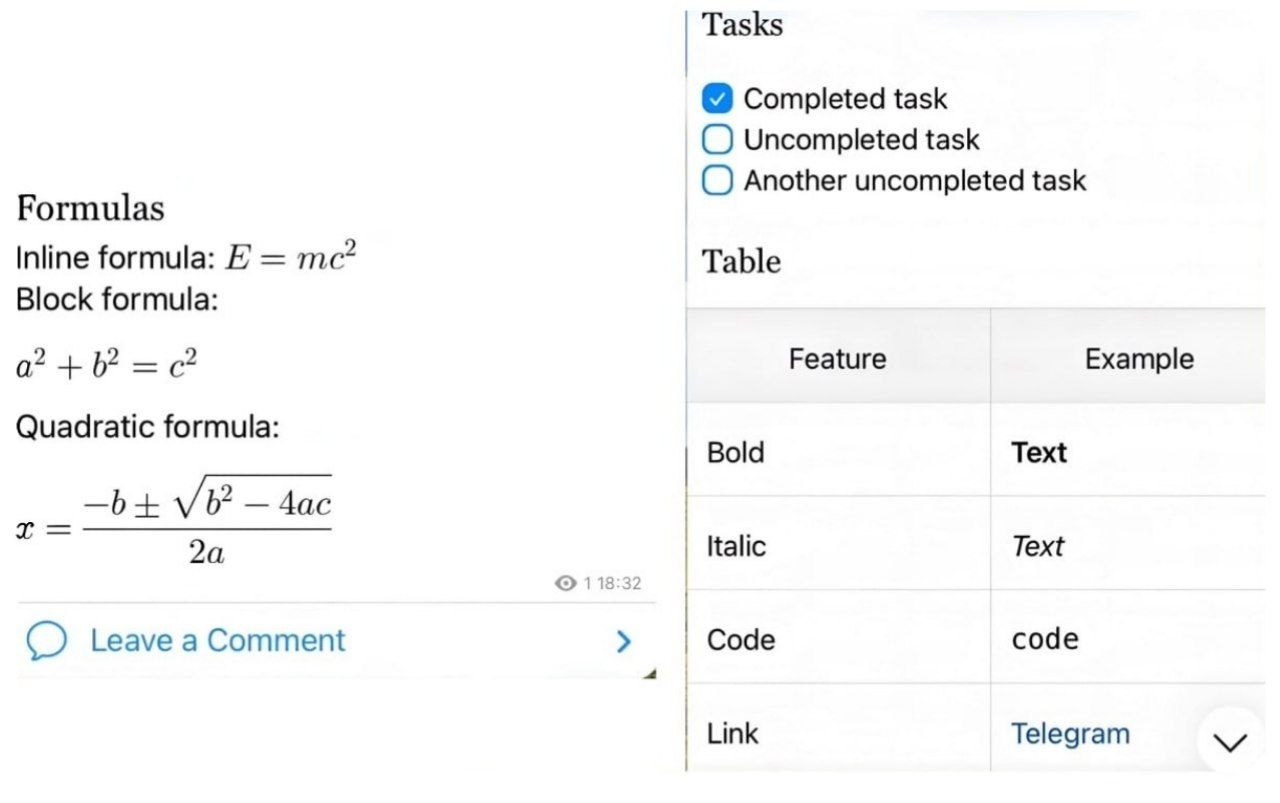Tap the scroll-down chevron circle button
This screenshot has height=803, width=1280.
[x=1230, y=741]
